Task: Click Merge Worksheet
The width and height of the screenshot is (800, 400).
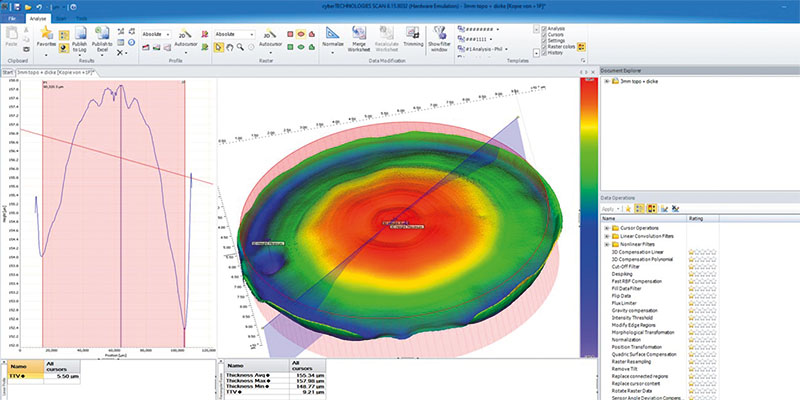Action: (x=359, y=39)
